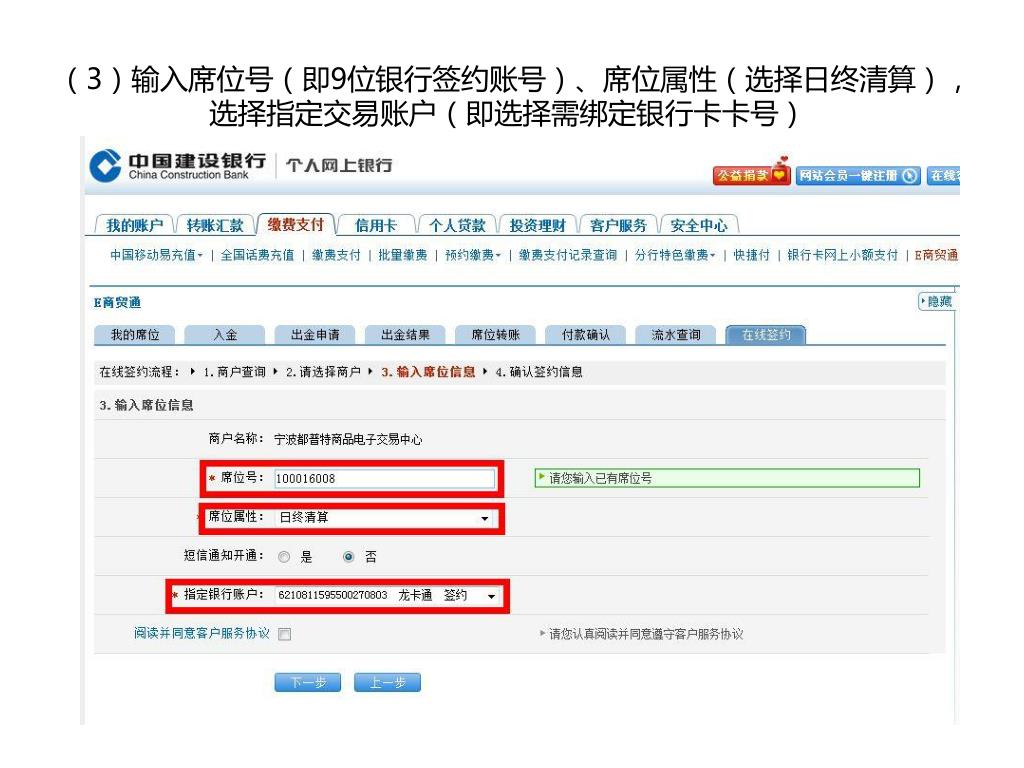Switch to the 我的席位 sub-tab
1024x768 pixels.
point(135,334)
